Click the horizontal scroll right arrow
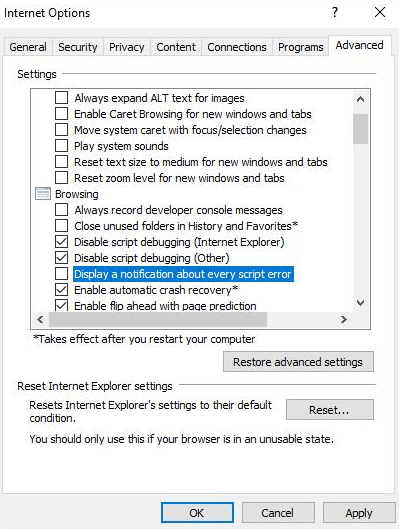The height and width of the screenshot is (529, 399). coord(344,319)
